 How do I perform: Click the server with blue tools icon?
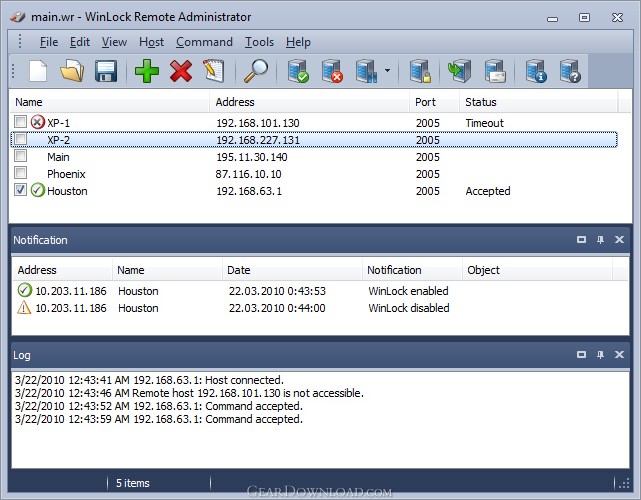point(366,71)
